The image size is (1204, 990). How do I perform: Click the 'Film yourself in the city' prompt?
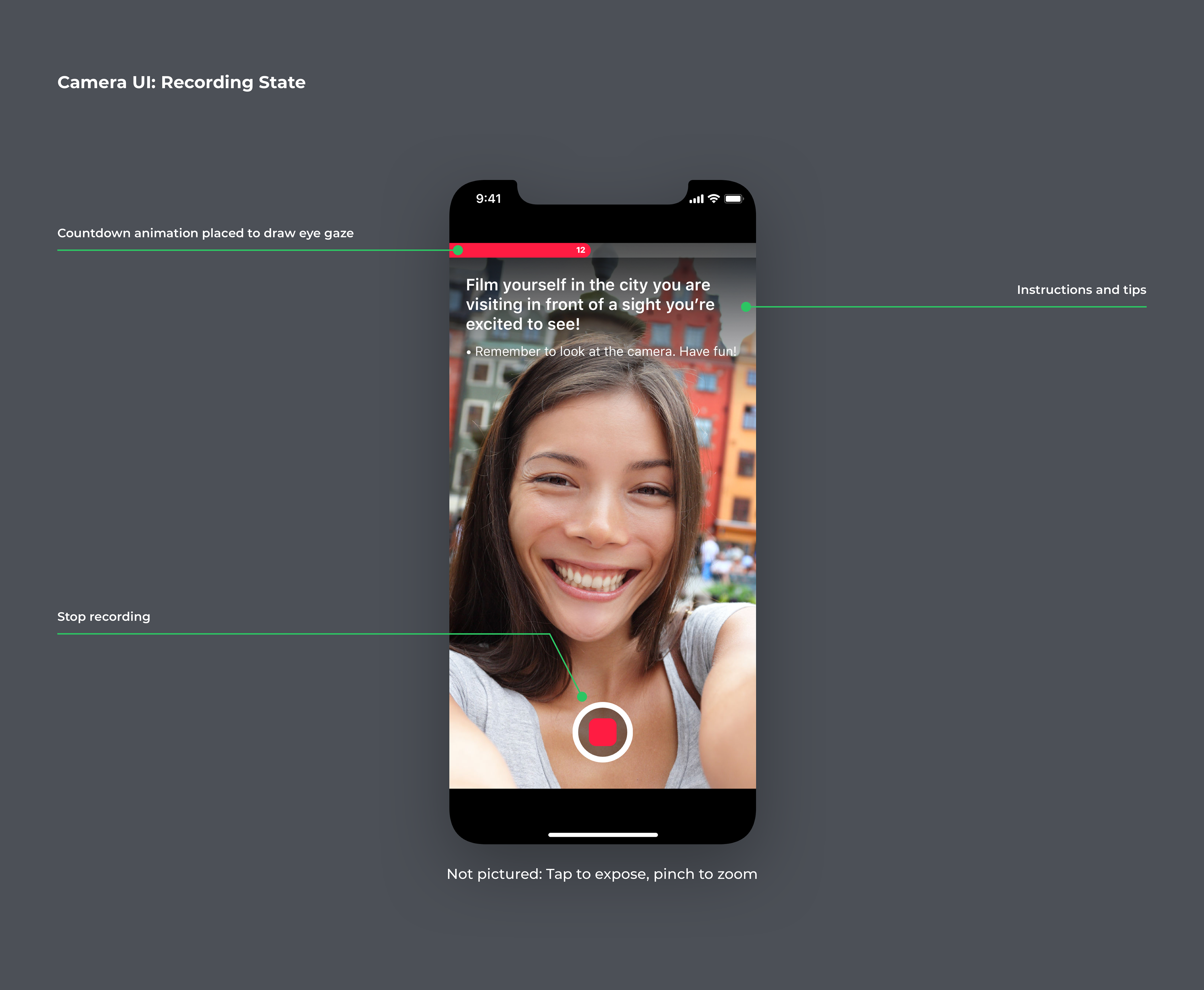(x=589, y=304)
